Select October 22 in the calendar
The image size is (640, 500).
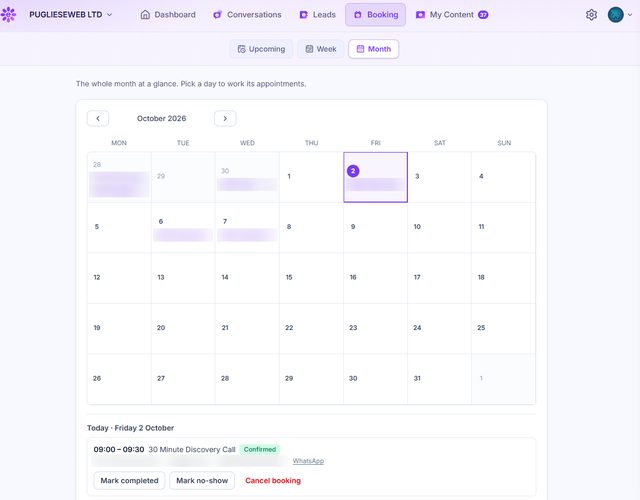[x=311, y=329]
